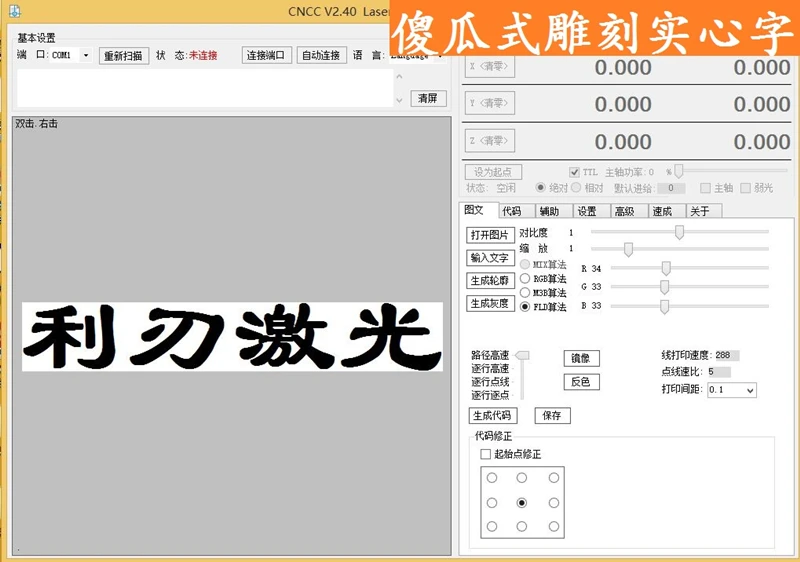Click the 自动连接 auto connect button
Image resolution: width=800 pixels, height=562 pixels.
click(321, 55)
